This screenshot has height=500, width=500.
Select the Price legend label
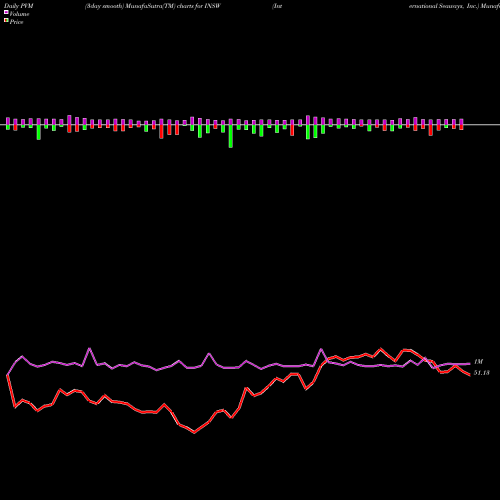(x=16, y=22)
